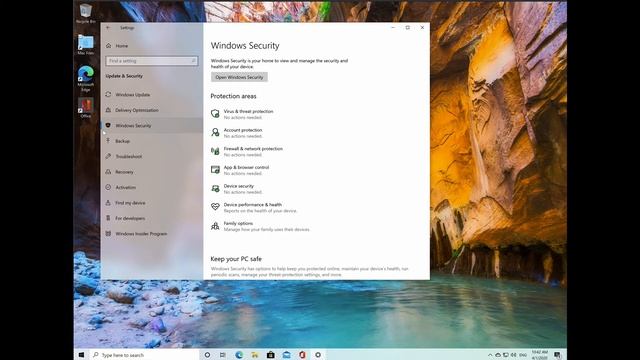
Task: Open Mail from the taskbar
Action: 287,355
